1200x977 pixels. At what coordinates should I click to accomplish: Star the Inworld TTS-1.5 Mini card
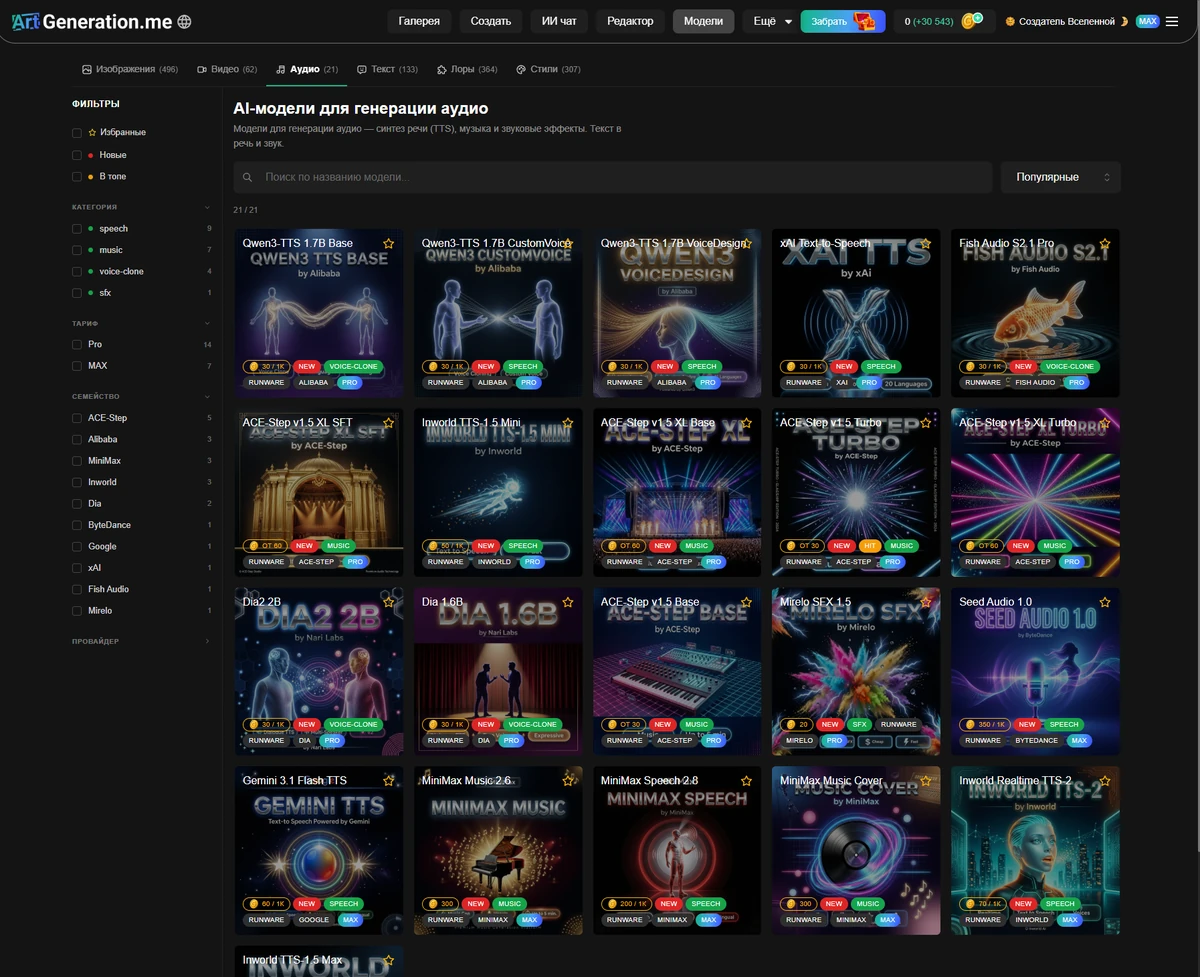tap(568, 423)
